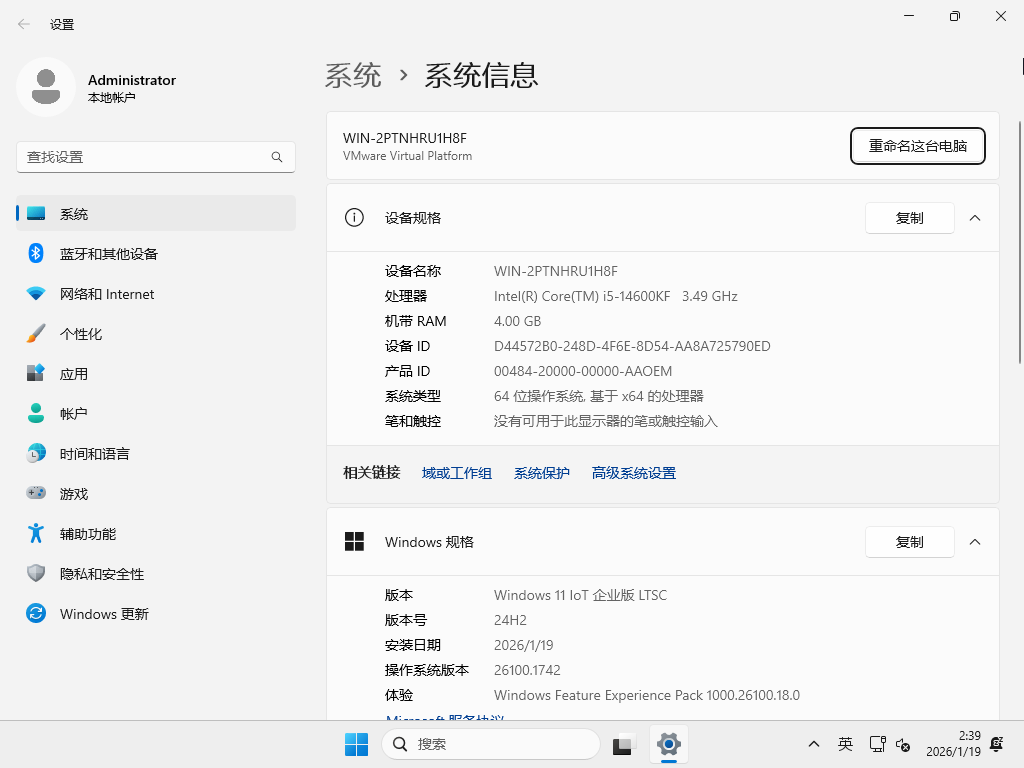Expand hidden icons in the system tray
Screen dimensions: 1024x768
click(814, 744)
